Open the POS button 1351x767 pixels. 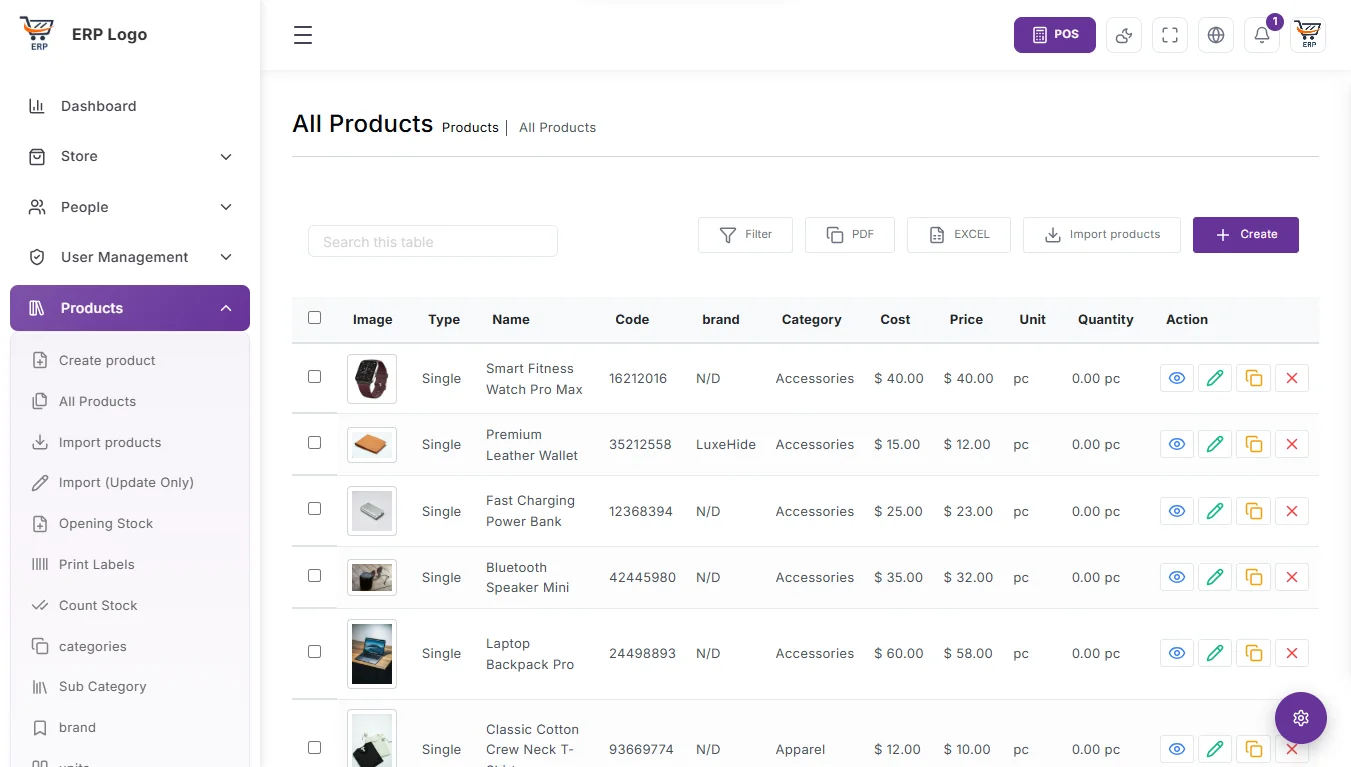(1055, 35)
